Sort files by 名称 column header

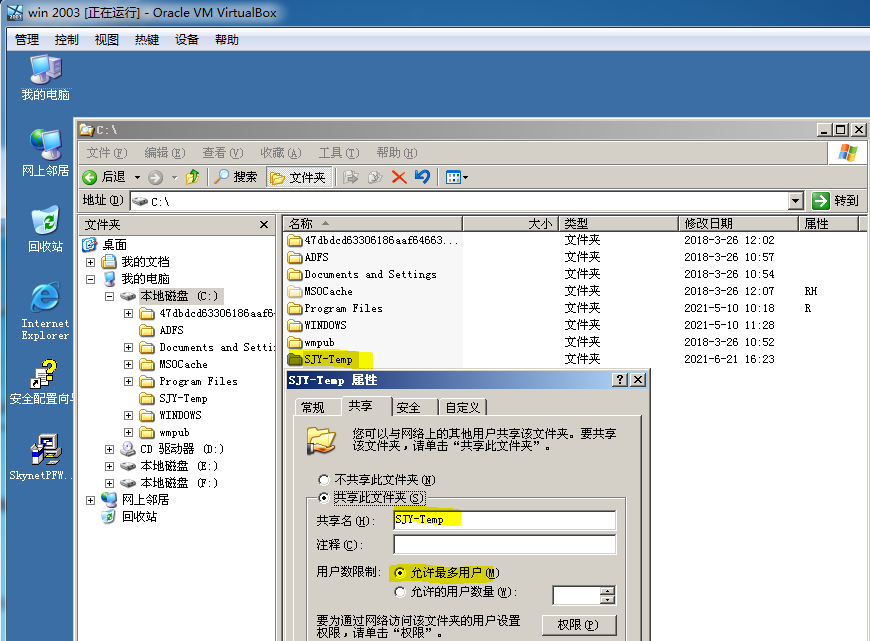[x=372, y=224]
